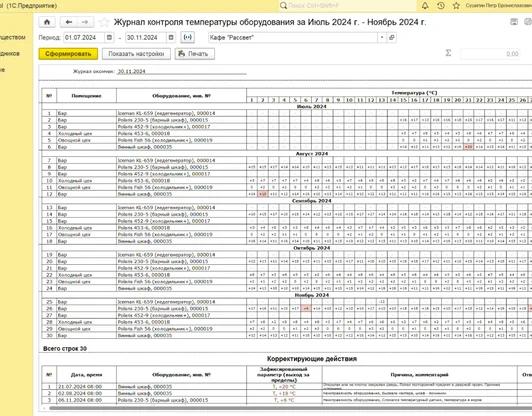Select corrective entry 21.07.2024 08:00
Screen dimensions: 532x416
(x=87, y=386)
